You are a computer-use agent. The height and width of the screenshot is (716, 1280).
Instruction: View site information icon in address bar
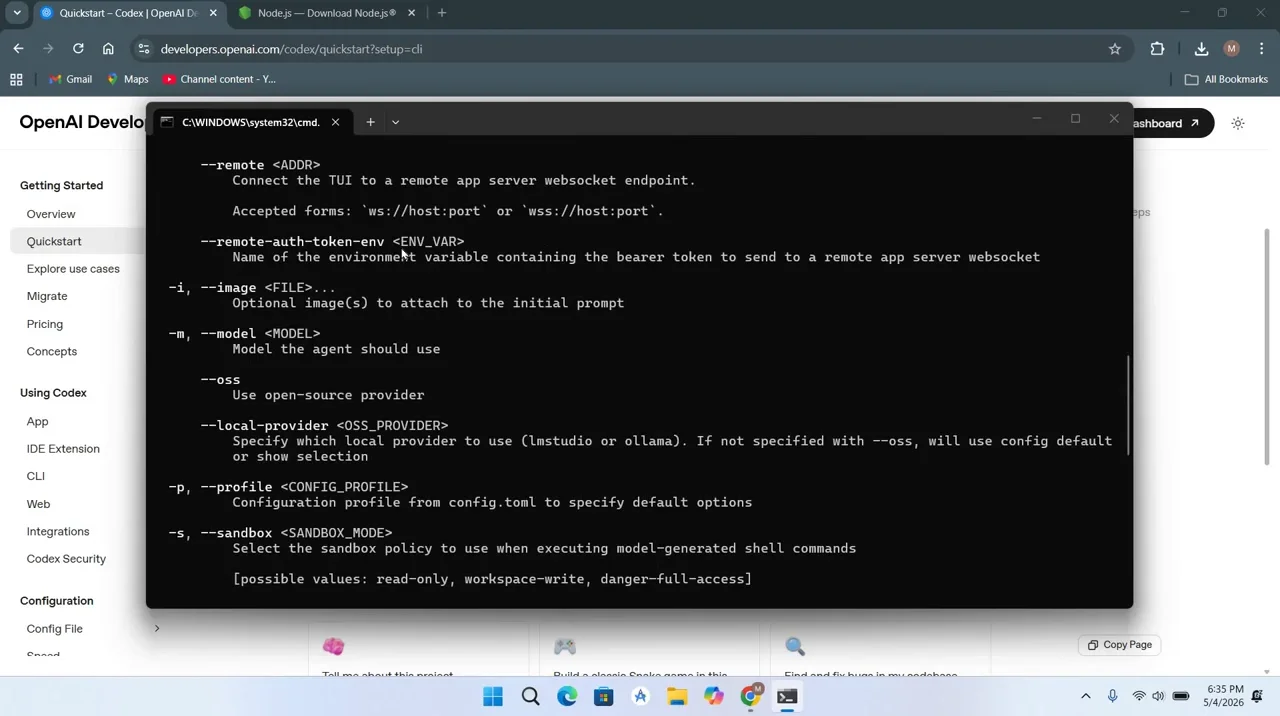tap(144, 48)
